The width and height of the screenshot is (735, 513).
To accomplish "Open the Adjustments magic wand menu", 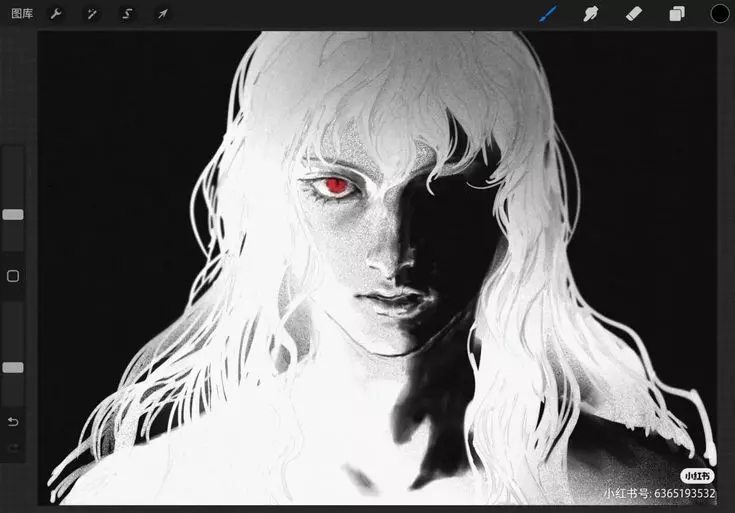I will click(x=91, y=14).
